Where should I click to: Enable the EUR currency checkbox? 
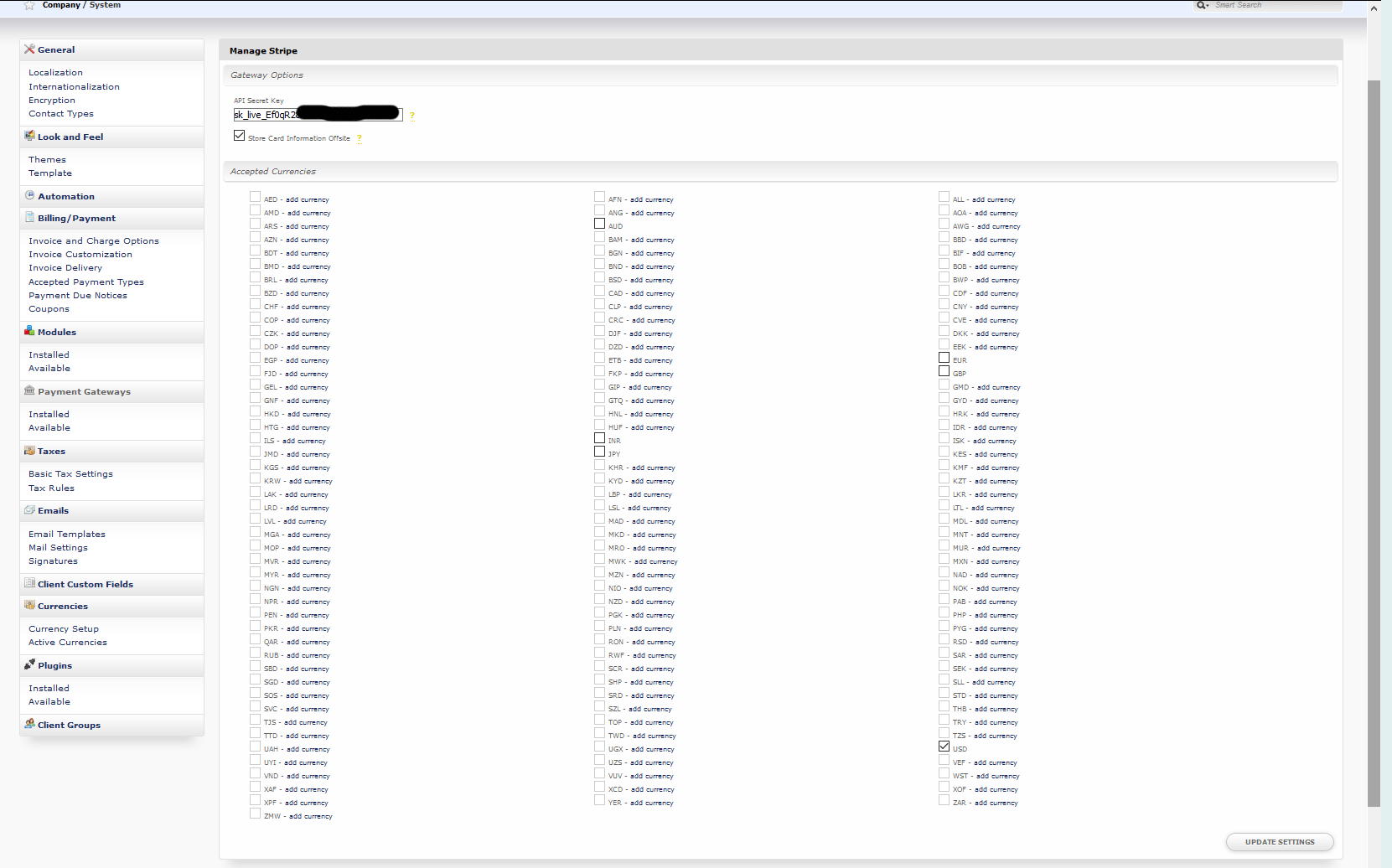coord(944,357)
